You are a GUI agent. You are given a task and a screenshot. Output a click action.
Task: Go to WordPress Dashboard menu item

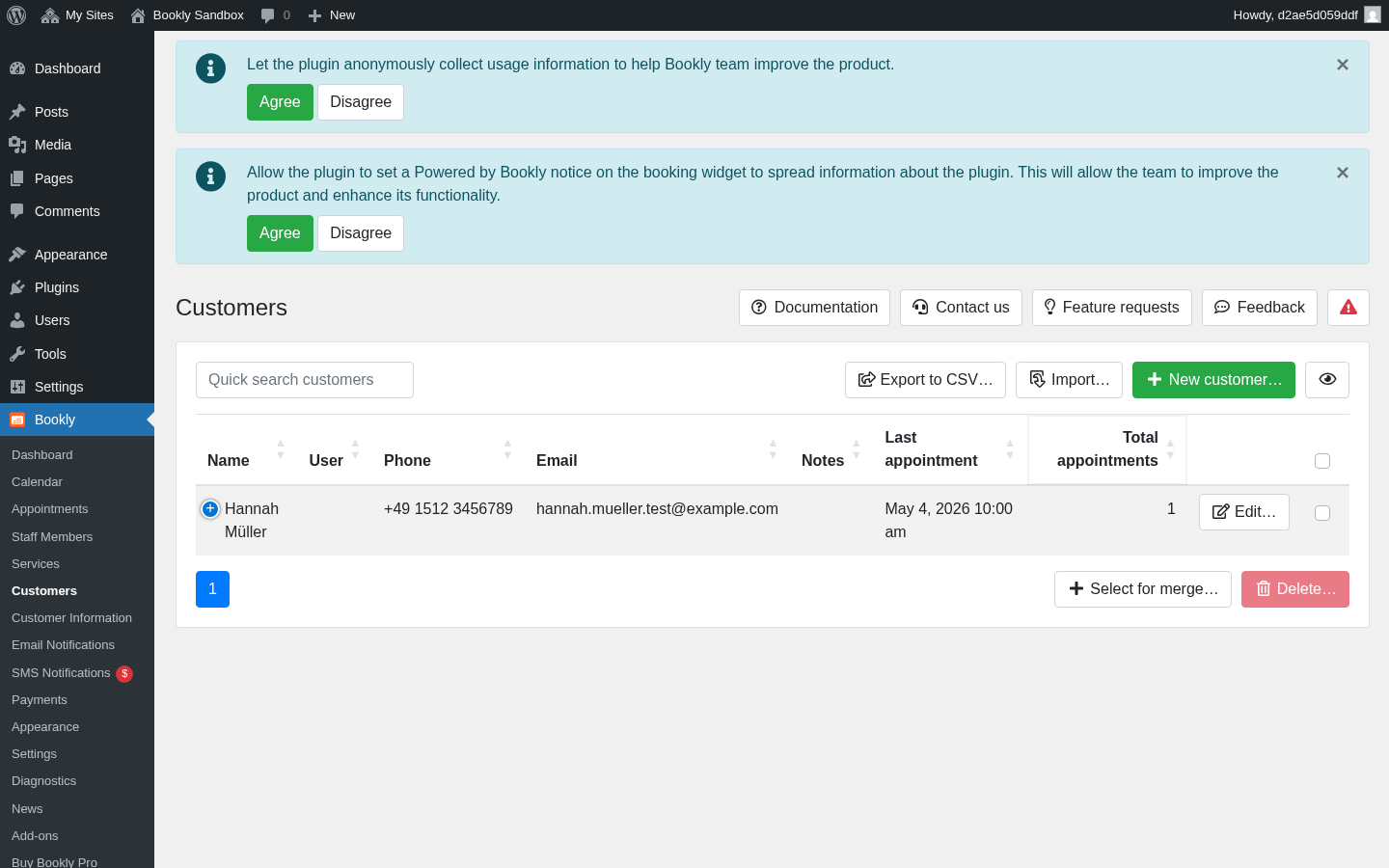click(77, 68)
